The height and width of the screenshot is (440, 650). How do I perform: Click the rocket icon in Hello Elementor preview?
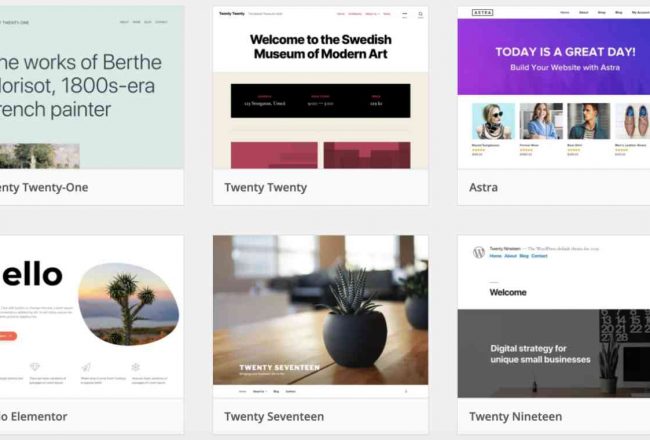[x=86, y=367]
